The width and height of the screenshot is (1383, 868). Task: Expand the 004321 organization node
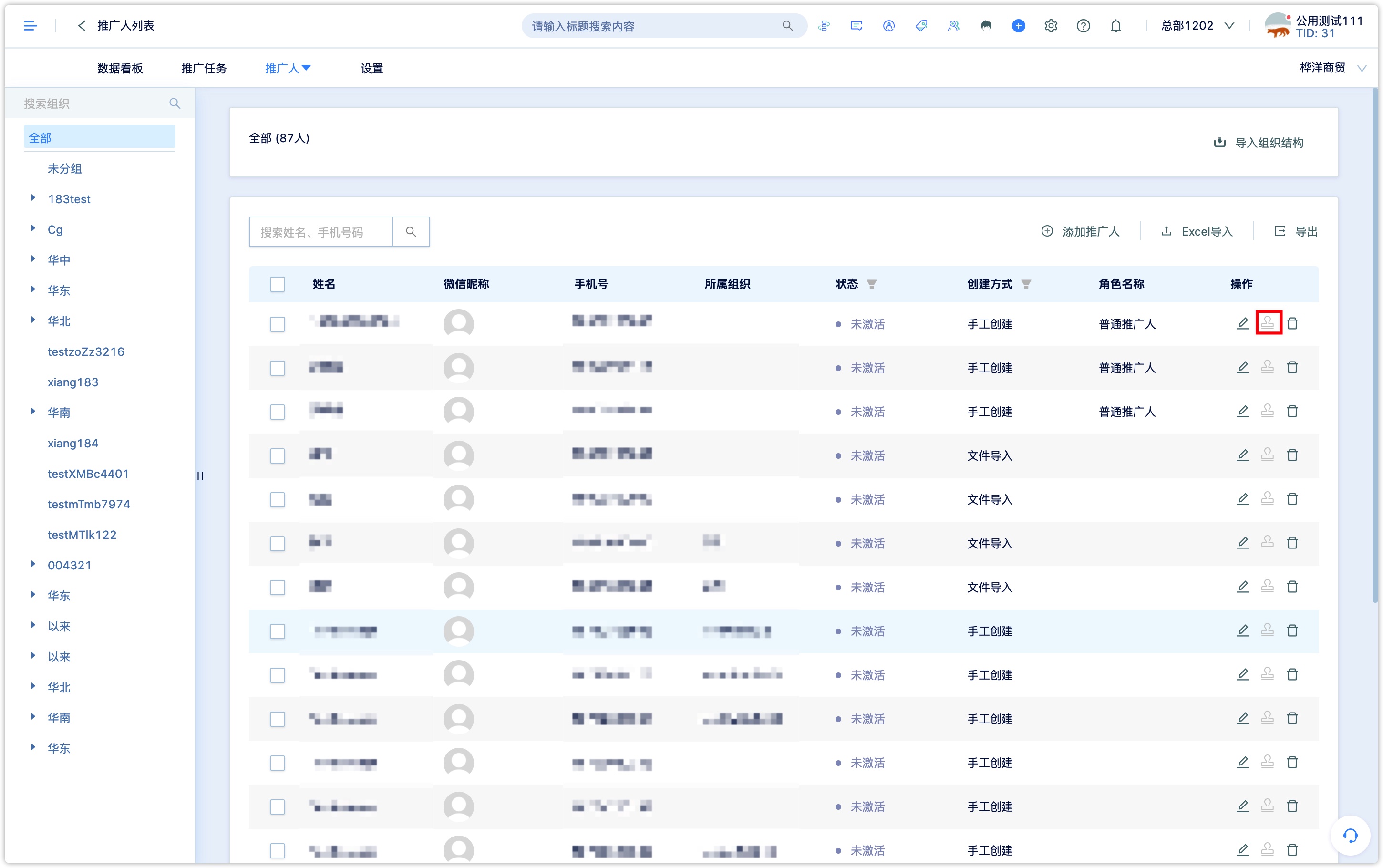click(x=33, y=564)
